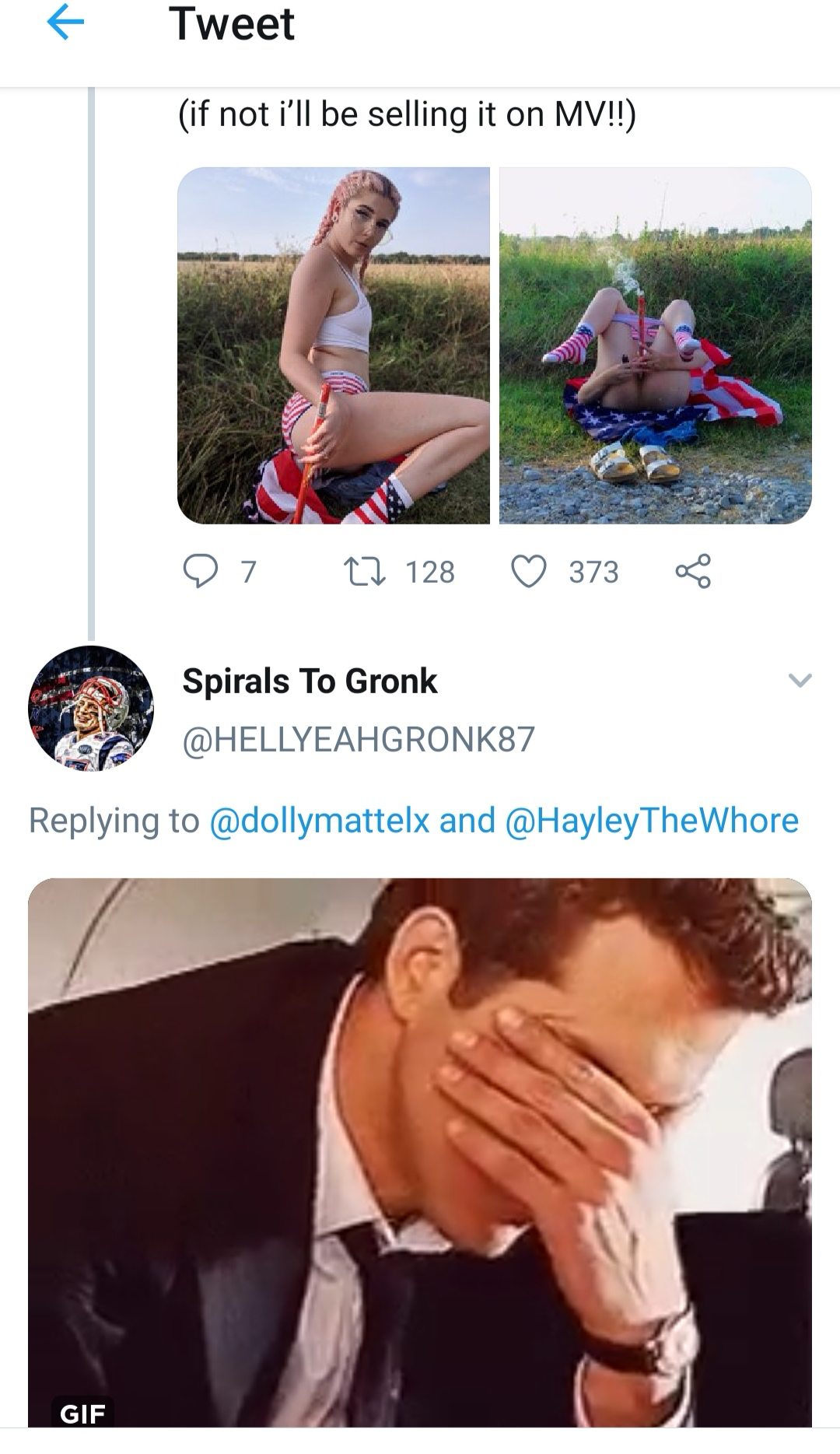Open the @dollymattelx mention link

[320, 821]
